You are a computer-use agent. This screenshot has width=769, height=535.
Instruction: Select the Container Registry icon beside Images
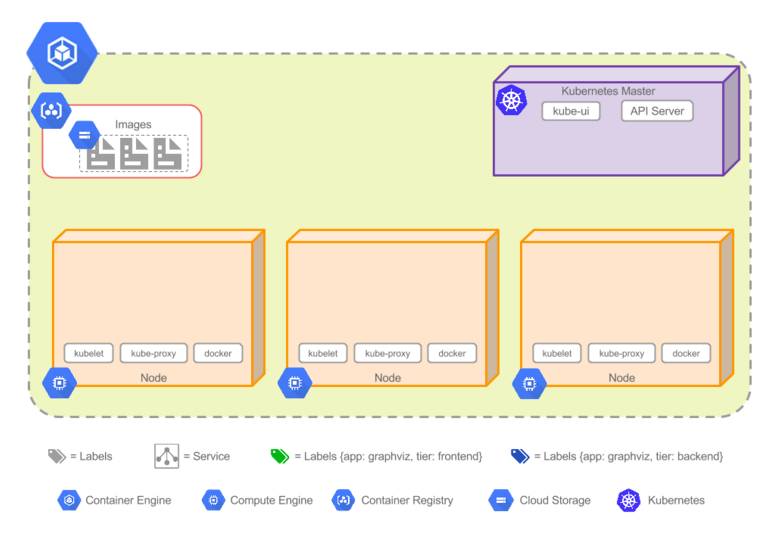[51, 111]
